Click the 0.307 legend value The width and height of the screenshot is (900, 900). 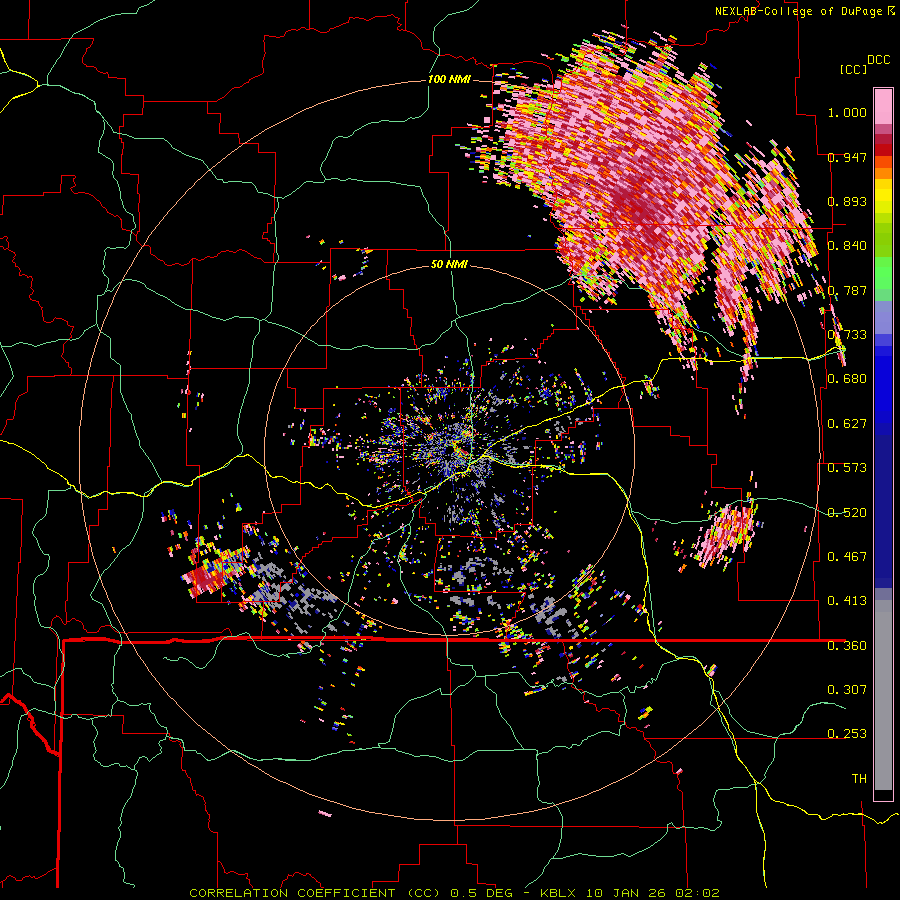[847, 689]
